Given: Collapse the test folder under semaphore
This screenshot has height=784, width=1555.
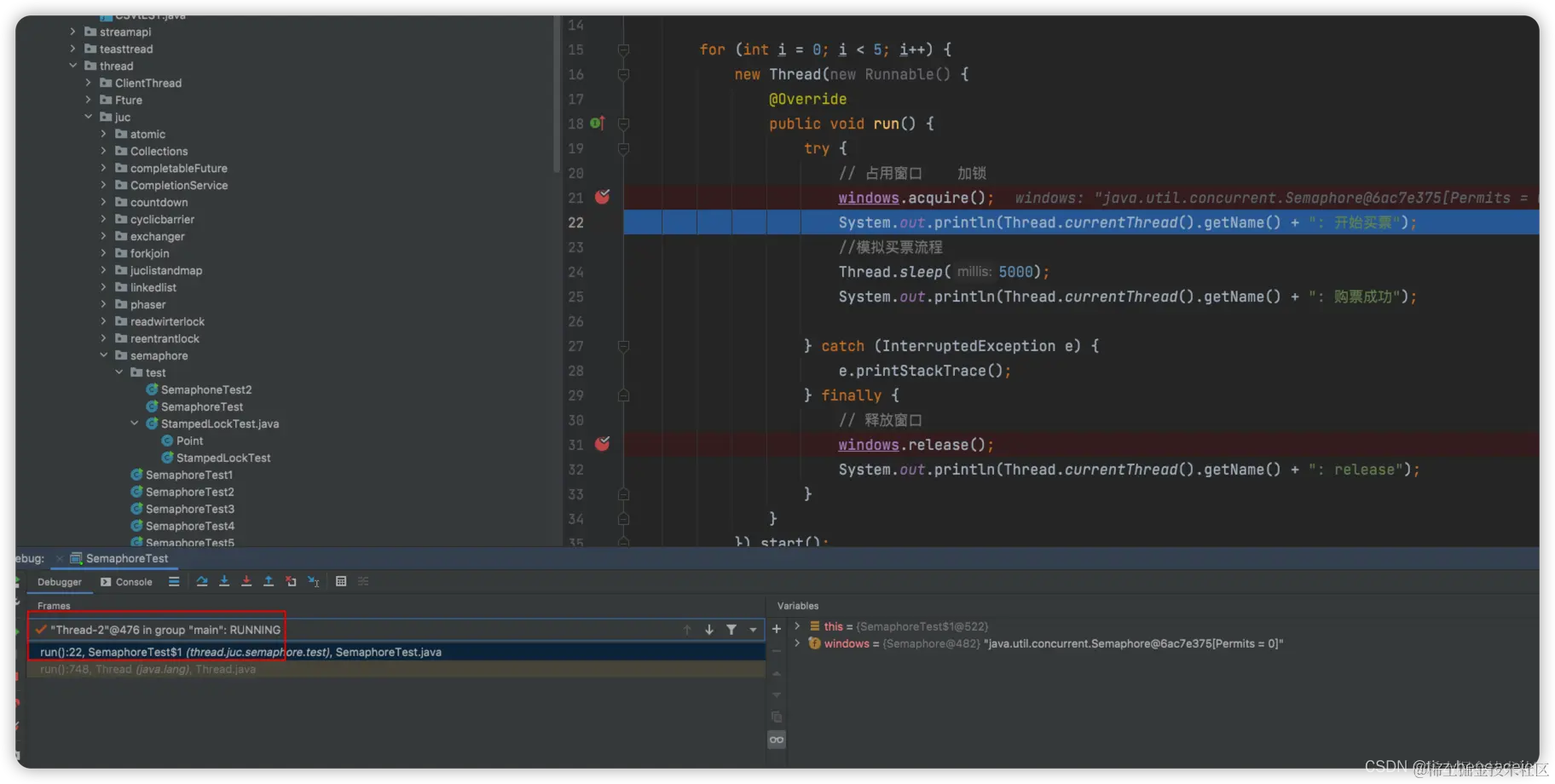Looking at the screenshot, I should pyautogui.click(x=119, y=372).
